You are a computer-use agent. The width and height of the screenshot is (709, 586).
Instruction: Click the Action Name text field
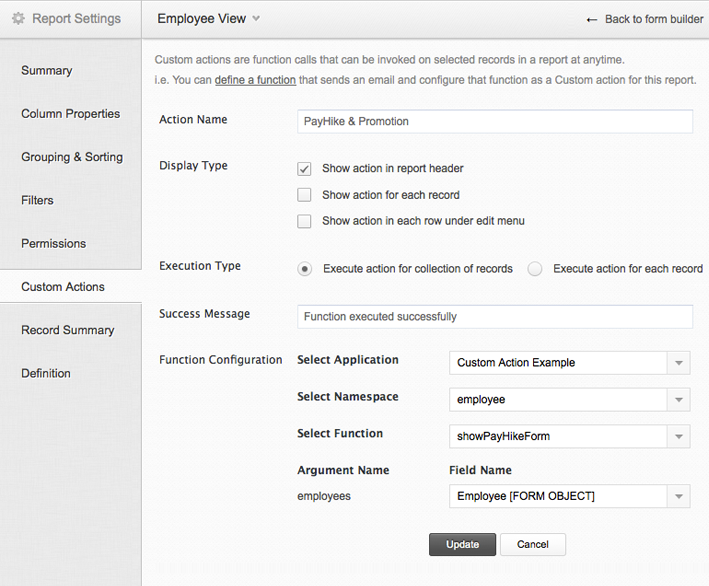pos(495,121)
